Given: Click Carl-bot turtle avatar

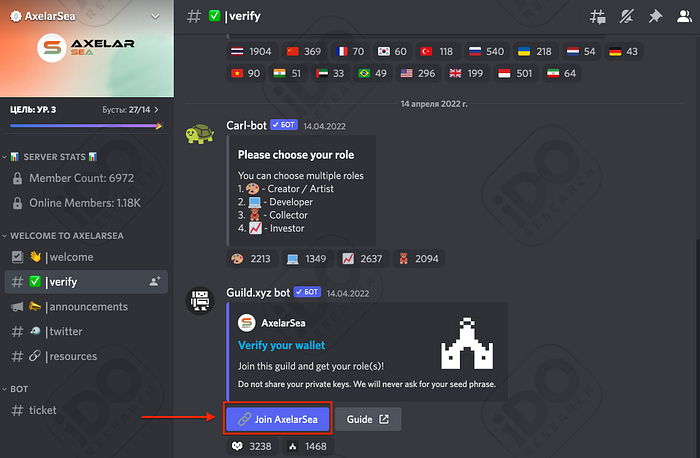Looking at the screenshot, I should (200, 133).
